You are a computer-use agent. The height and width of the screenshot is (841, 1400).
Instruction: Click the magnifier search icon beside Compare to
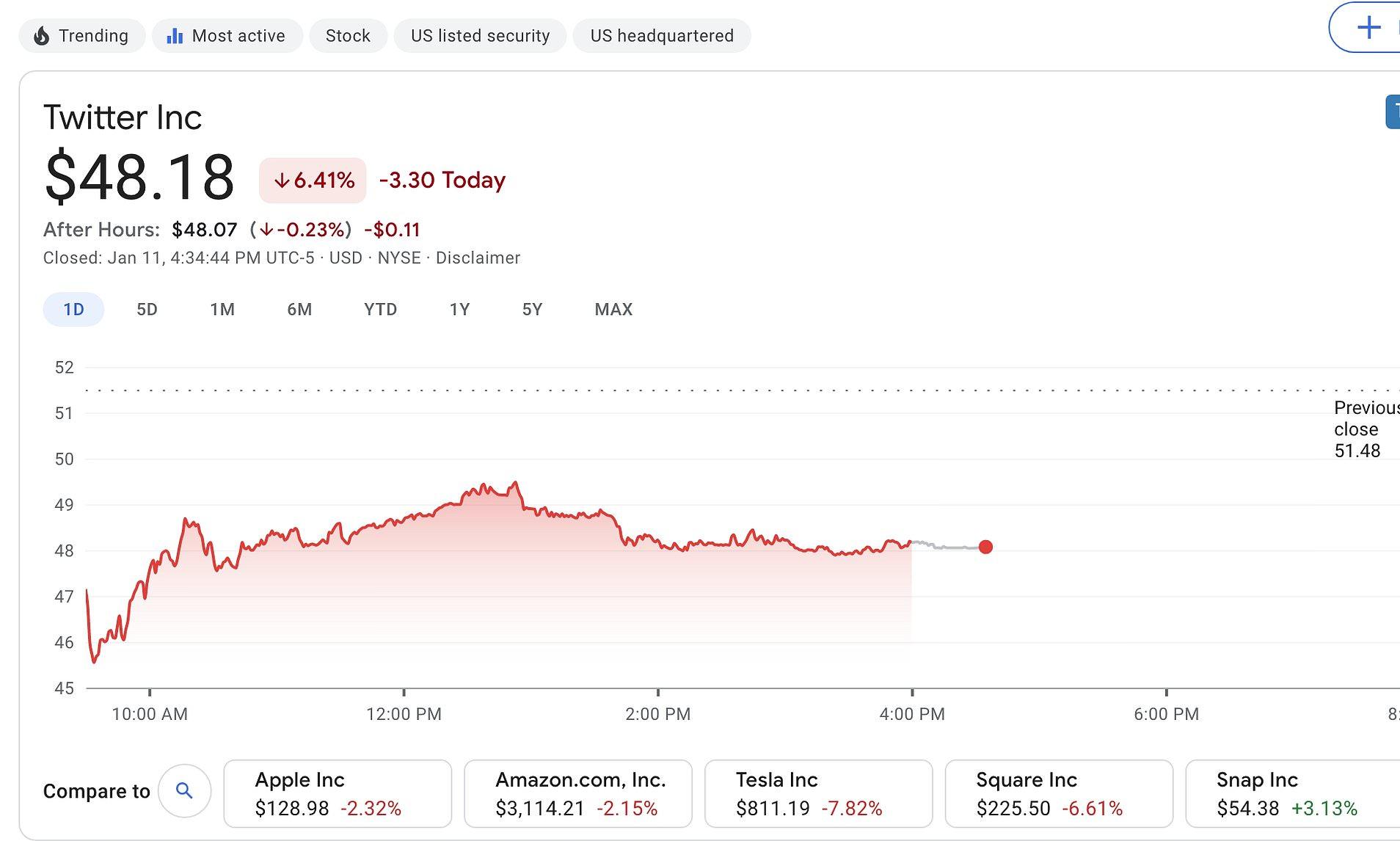[184, 790]
